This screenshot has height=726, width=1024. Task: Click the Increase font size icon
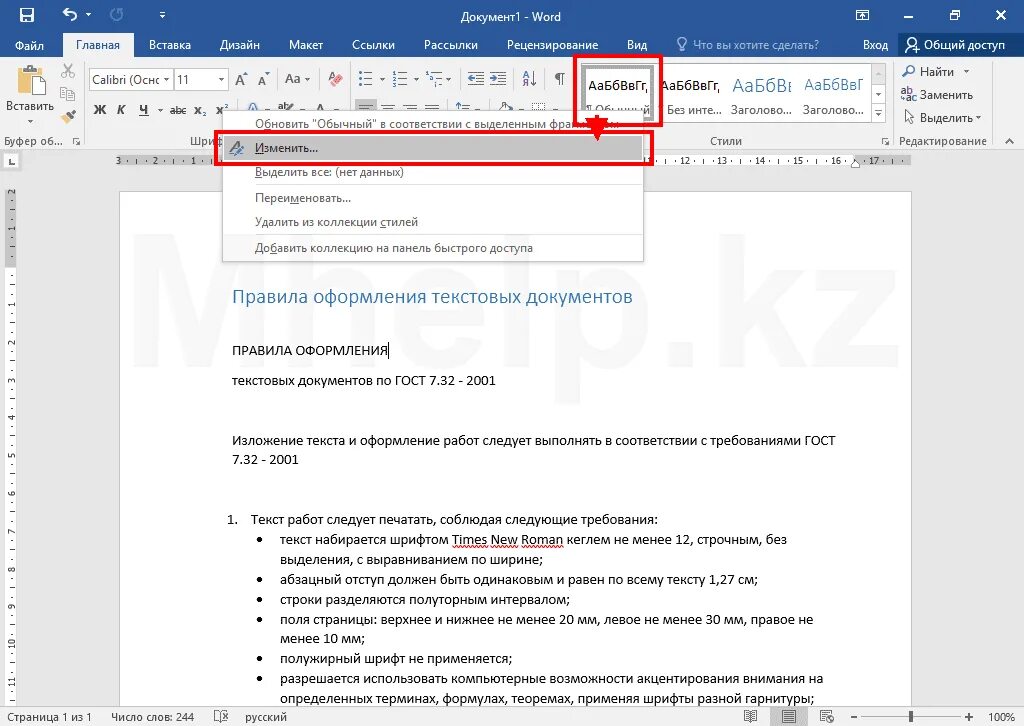tap(241, 80)
